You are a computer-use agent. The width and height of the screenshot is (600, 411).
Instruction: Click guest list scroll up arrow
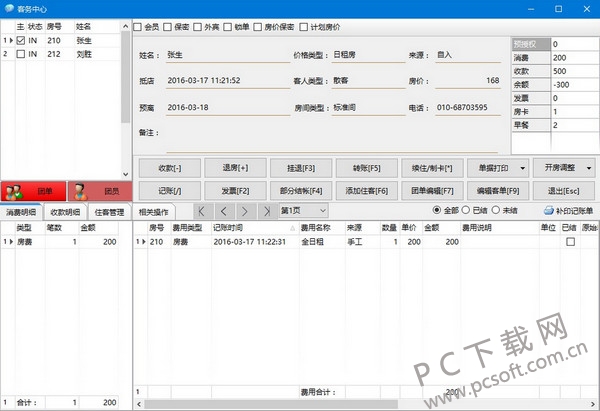126,26
